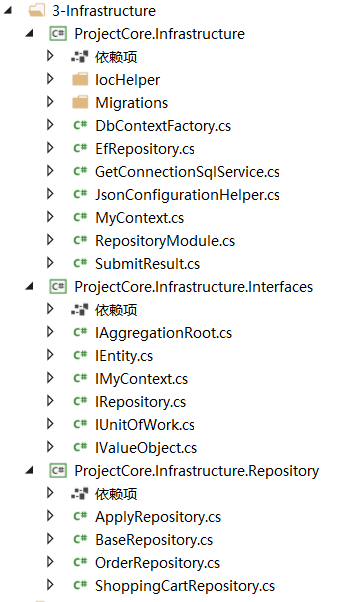Expand the IocHelper folder arrow
The width and height of the screenshot is (360, 602).
(x=50, y=79)
